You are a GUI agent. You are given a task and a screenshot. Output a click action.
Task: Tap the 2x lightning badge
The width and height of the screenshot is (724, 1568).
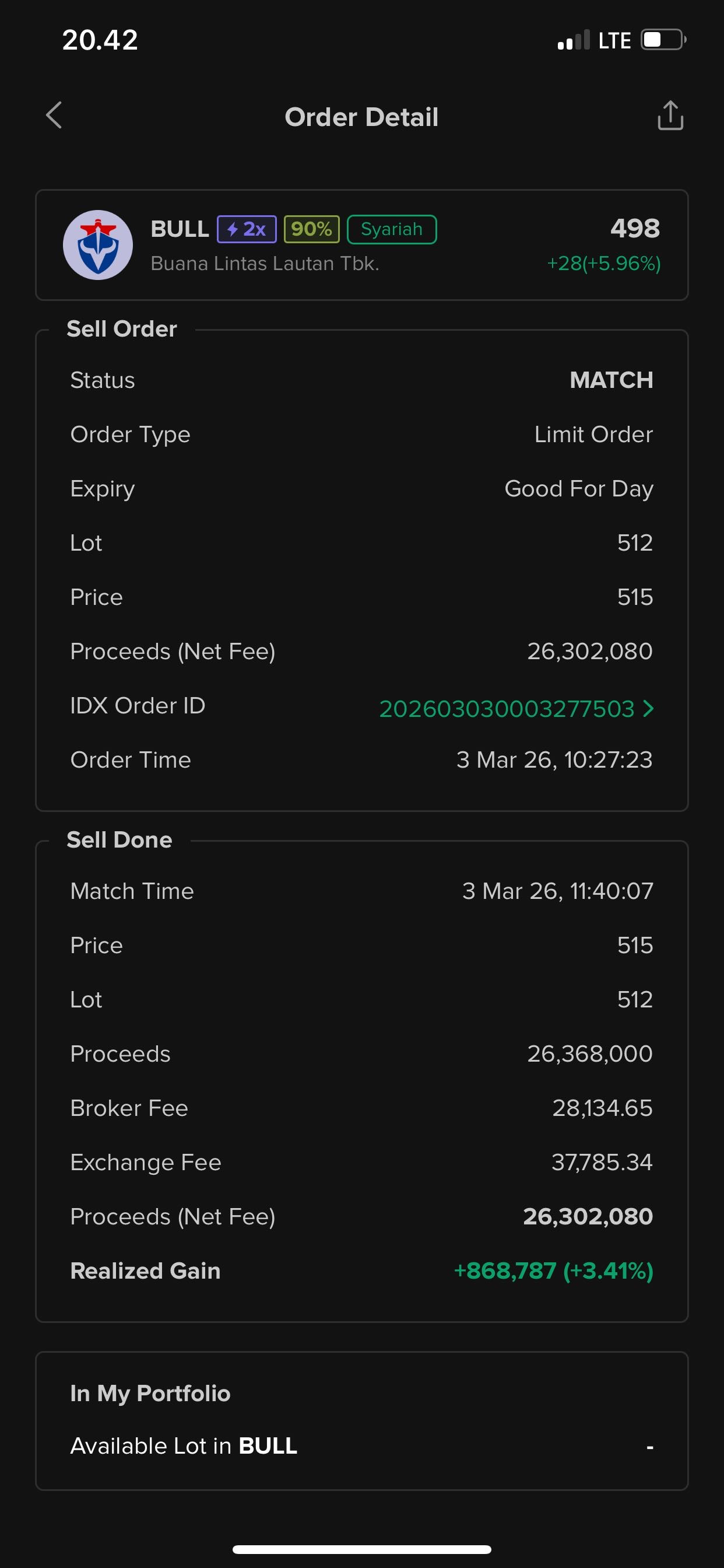coord(247,229)
